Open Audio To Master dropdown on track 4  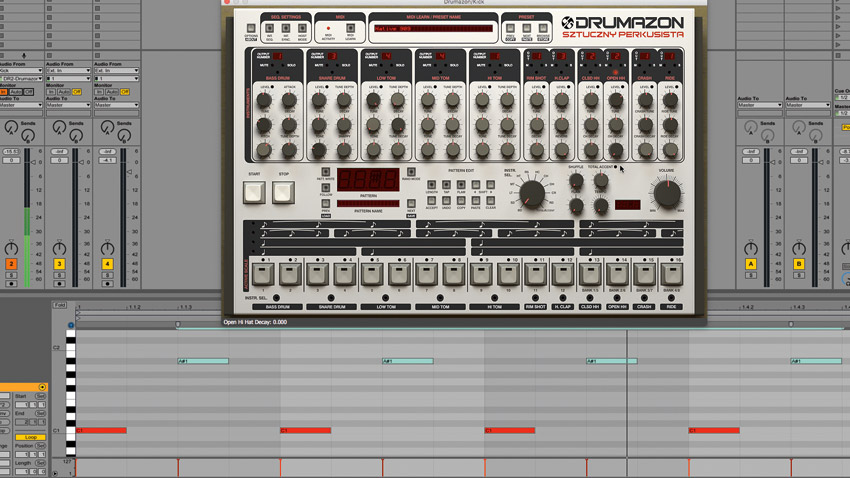[x=116, y=105]
